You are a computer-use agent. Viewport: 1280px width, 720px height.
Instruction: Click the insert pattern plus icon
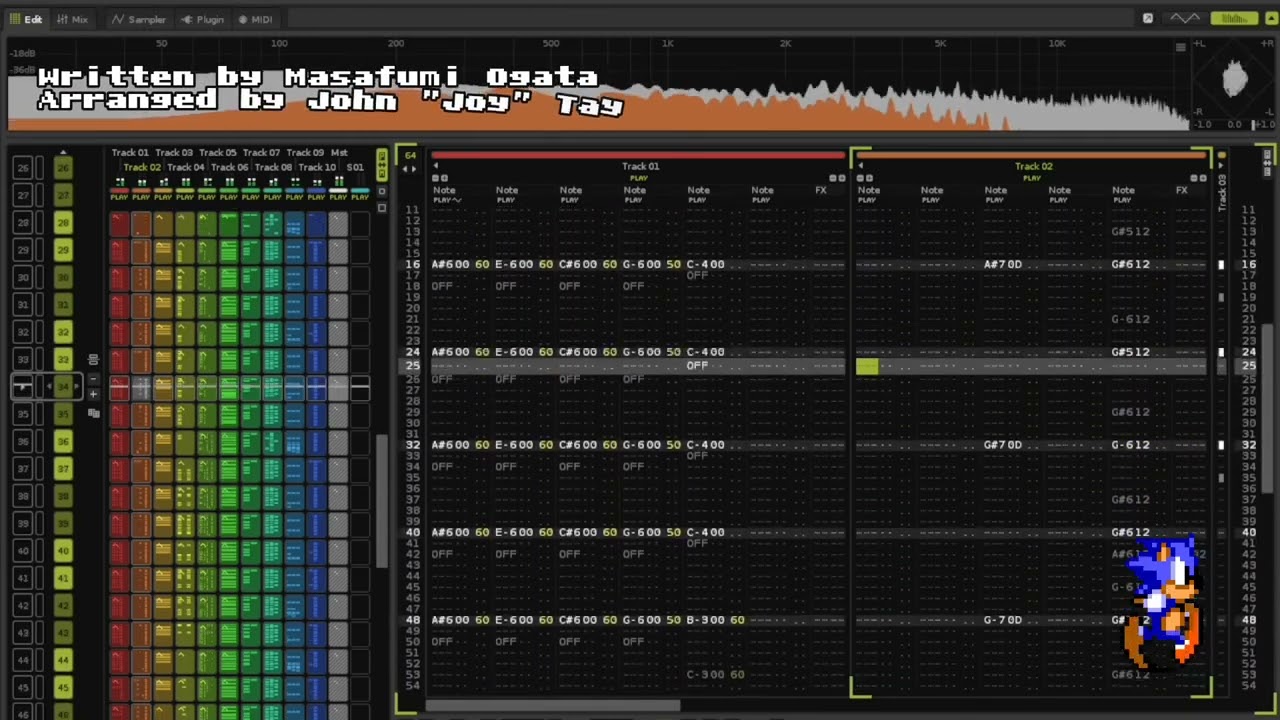94,394
